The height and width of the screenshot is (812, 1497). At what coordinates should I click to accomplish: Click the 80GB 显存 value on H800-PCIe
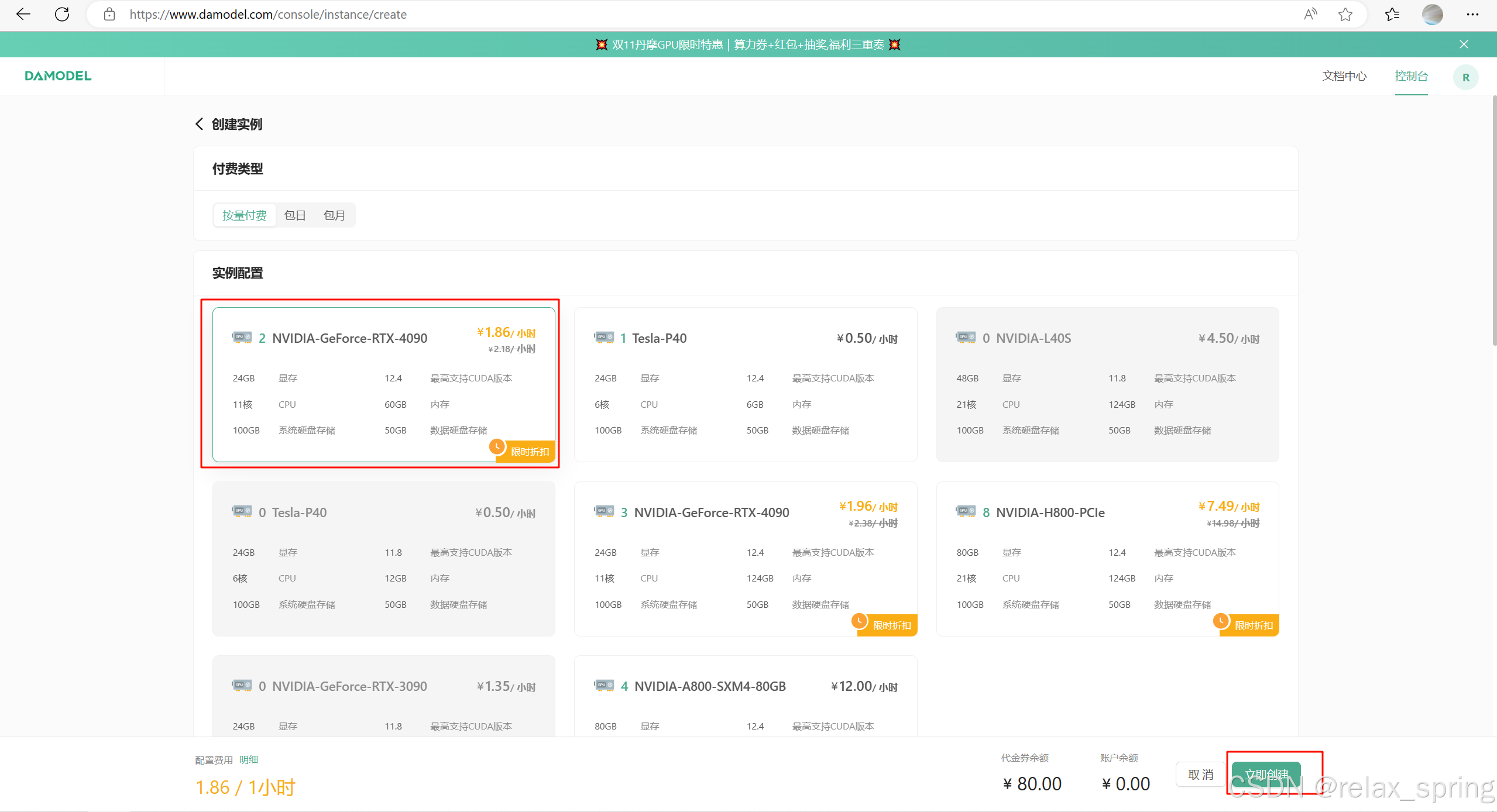pyautogui.click(x=967, y=552)
